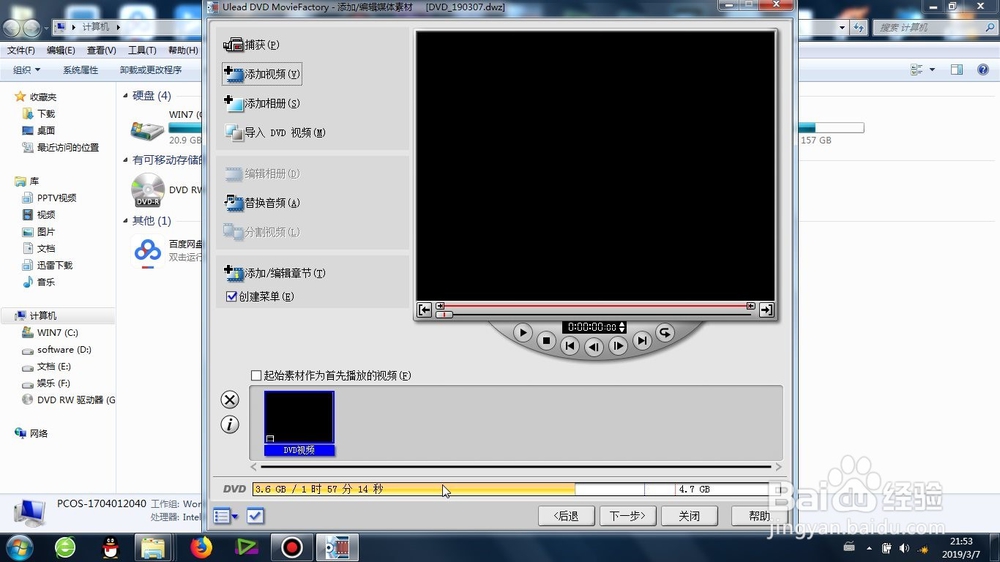
Task: Open Add/Edit Chapter (添加/编辑章节)
Action: click(x=274, y=273)
